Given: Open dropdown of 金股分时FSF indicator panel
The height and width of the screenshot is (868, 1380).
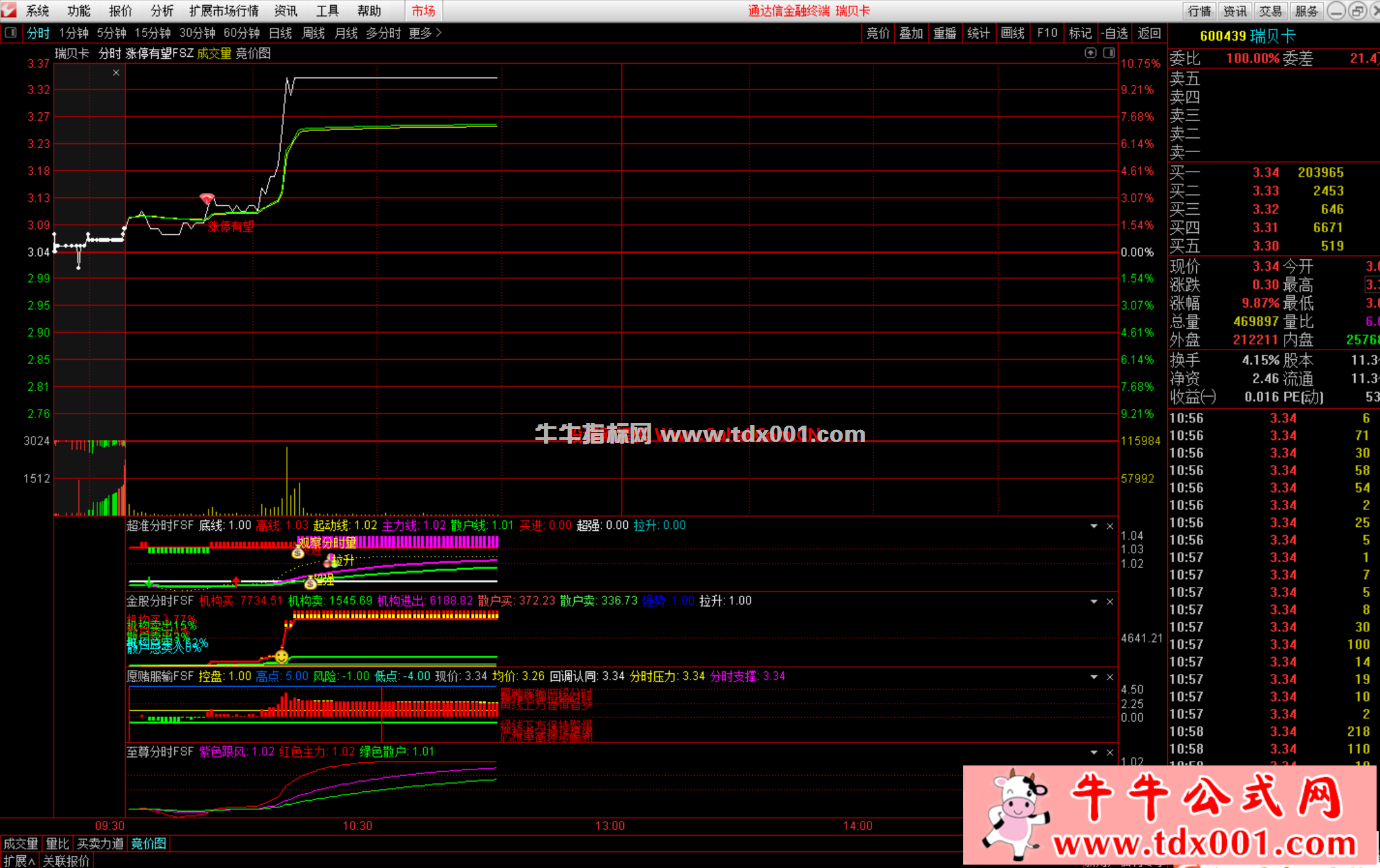Looking at the screenshot, I should (x=1094, y=602).
